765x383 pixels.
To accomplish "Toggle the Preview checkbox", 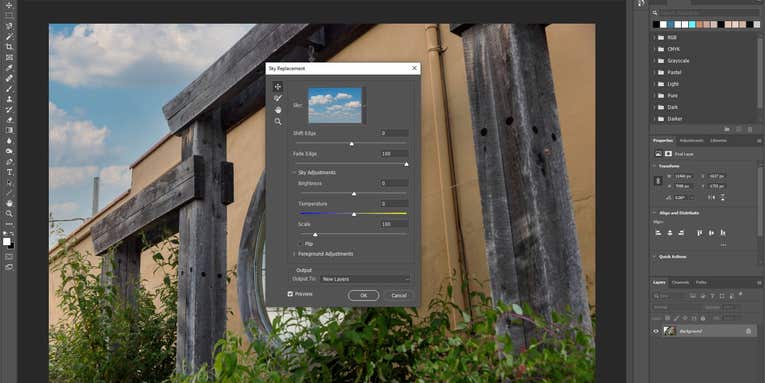I will (x=290, y=294).
